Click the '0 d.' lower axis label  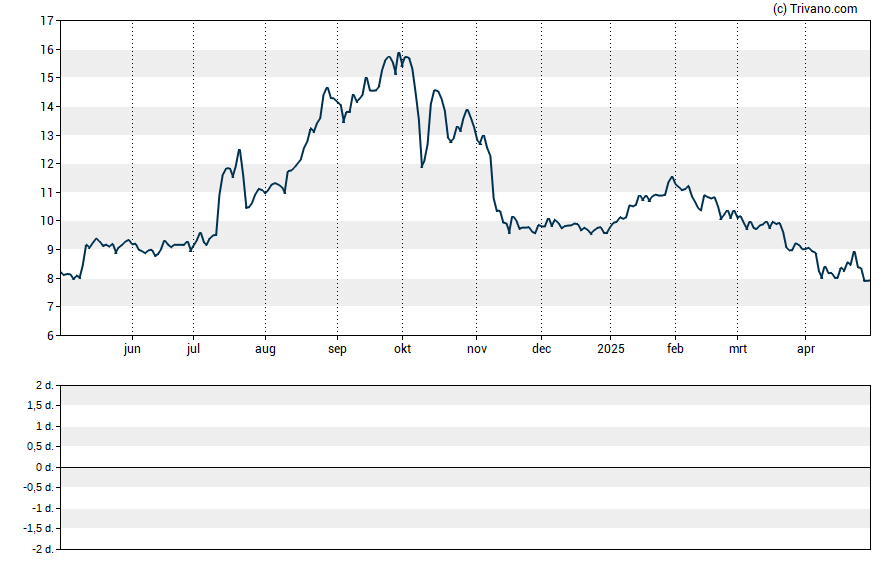(44, 468)
